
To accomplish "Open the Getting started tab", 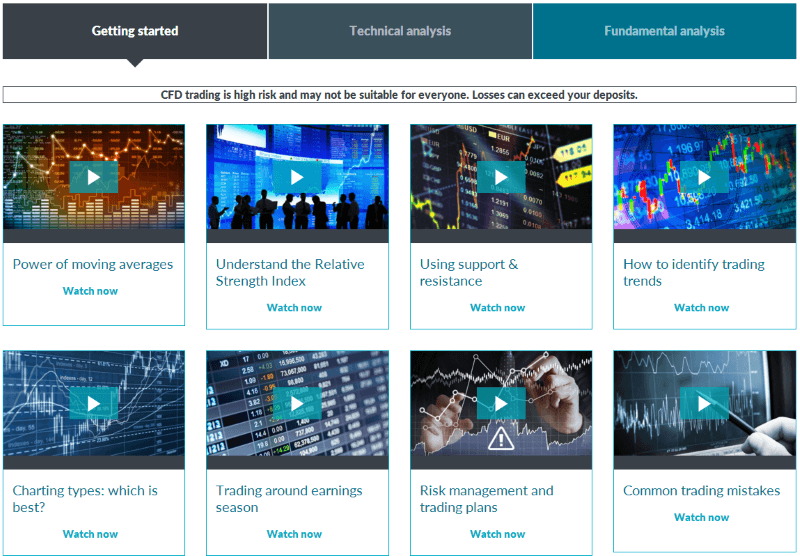I will click(x=135, y=31).
